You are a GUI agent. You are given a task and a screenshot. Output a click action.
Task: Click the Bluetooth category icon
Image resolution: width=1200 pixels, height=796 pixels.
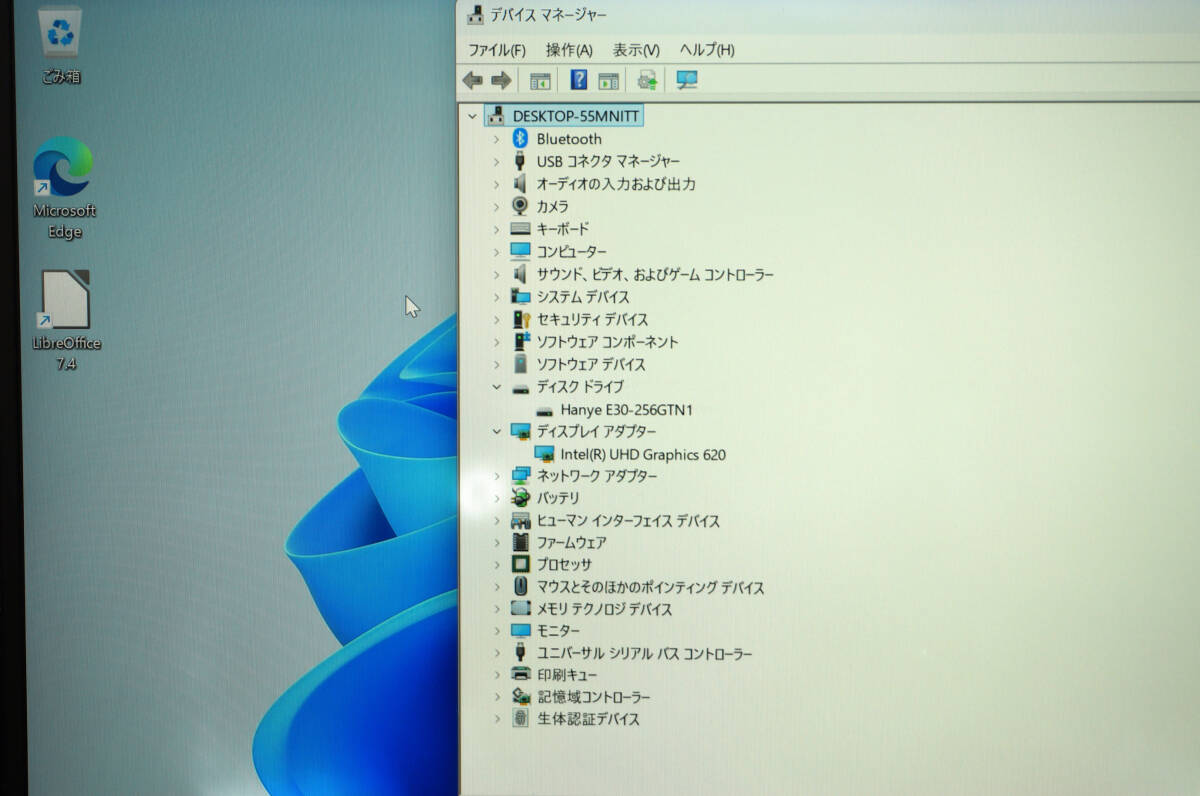520,139
